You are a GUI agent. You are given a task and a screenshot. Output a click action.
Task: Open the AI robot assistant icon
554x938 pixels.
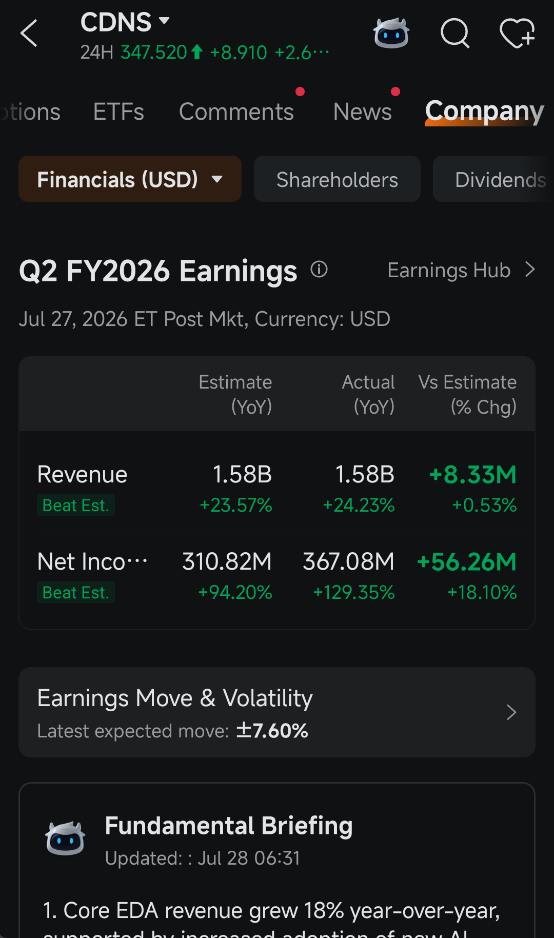point(391,33)
